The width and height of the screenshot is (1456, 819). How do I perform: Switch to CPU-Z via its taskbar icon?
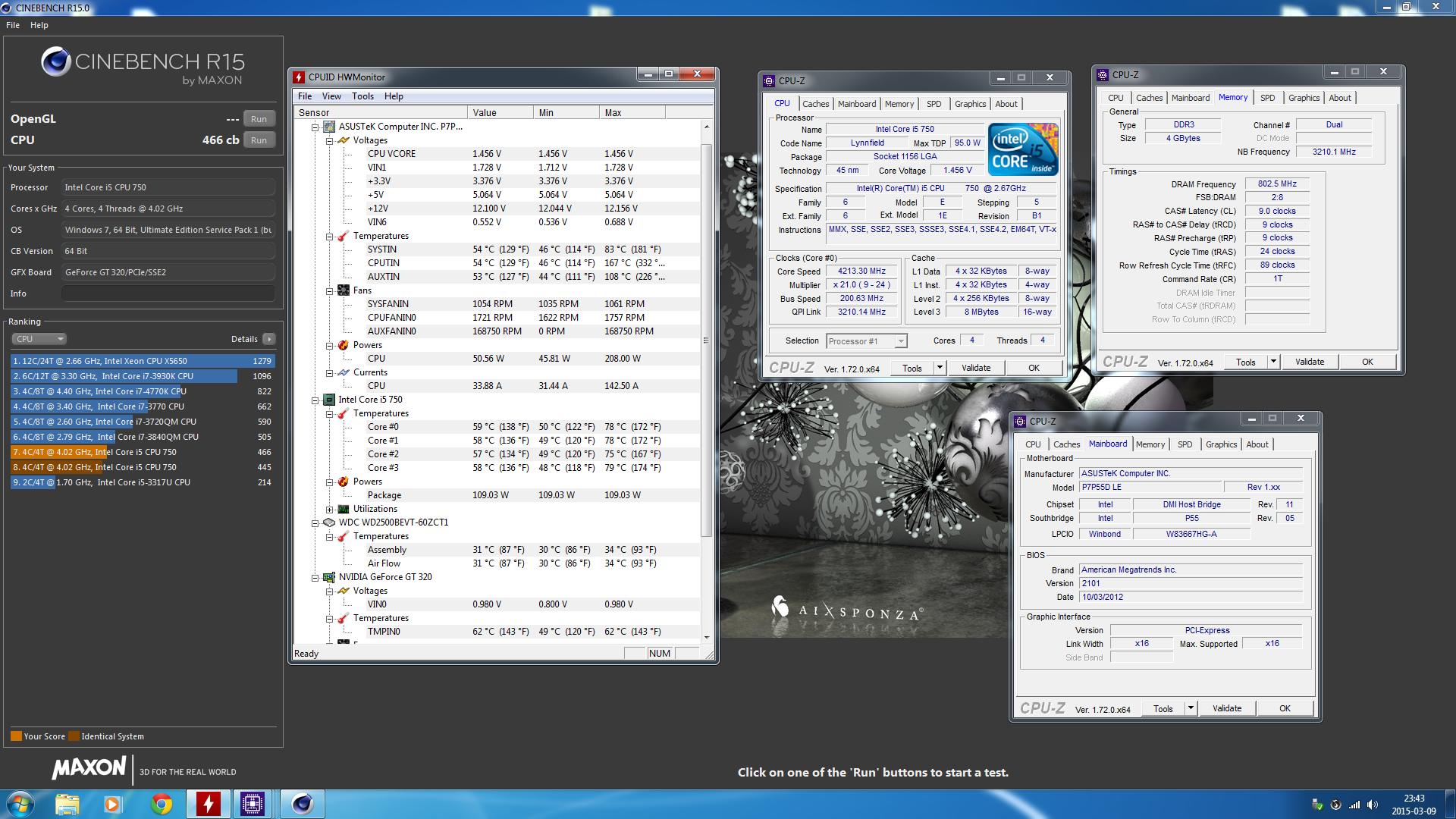point(253,804)
